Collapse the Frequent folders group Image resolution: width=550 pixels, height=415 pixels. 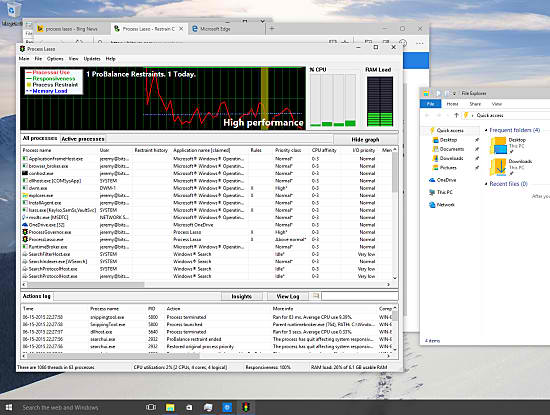pyautogui.click(x=486, y=130)
